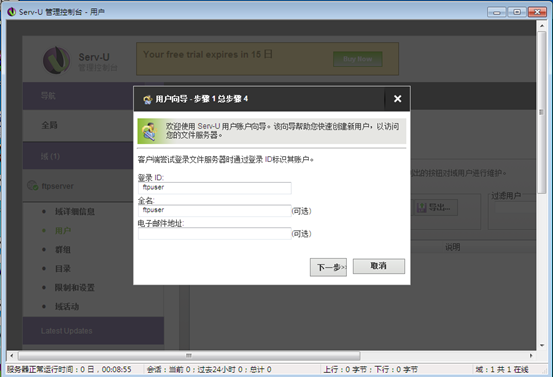Viewport: 553px width, 377px height.
Task: Click the 过滤用户 filter field
Action: (515, 209)
